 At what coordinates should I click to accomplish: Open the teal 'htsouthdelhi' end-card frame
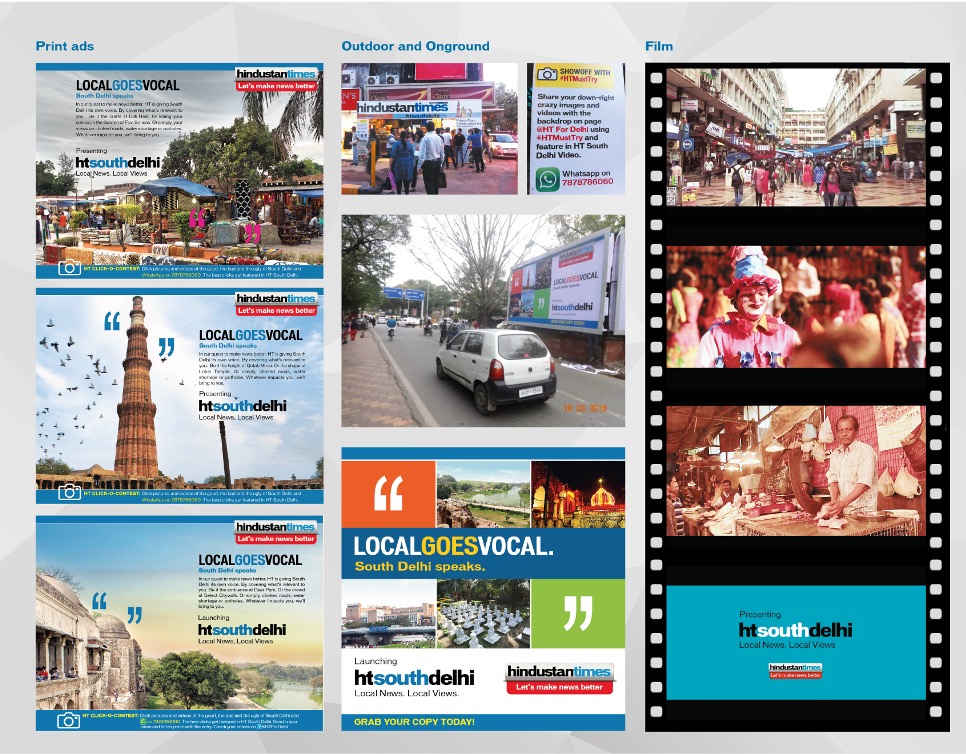click(x=796, y=643)
